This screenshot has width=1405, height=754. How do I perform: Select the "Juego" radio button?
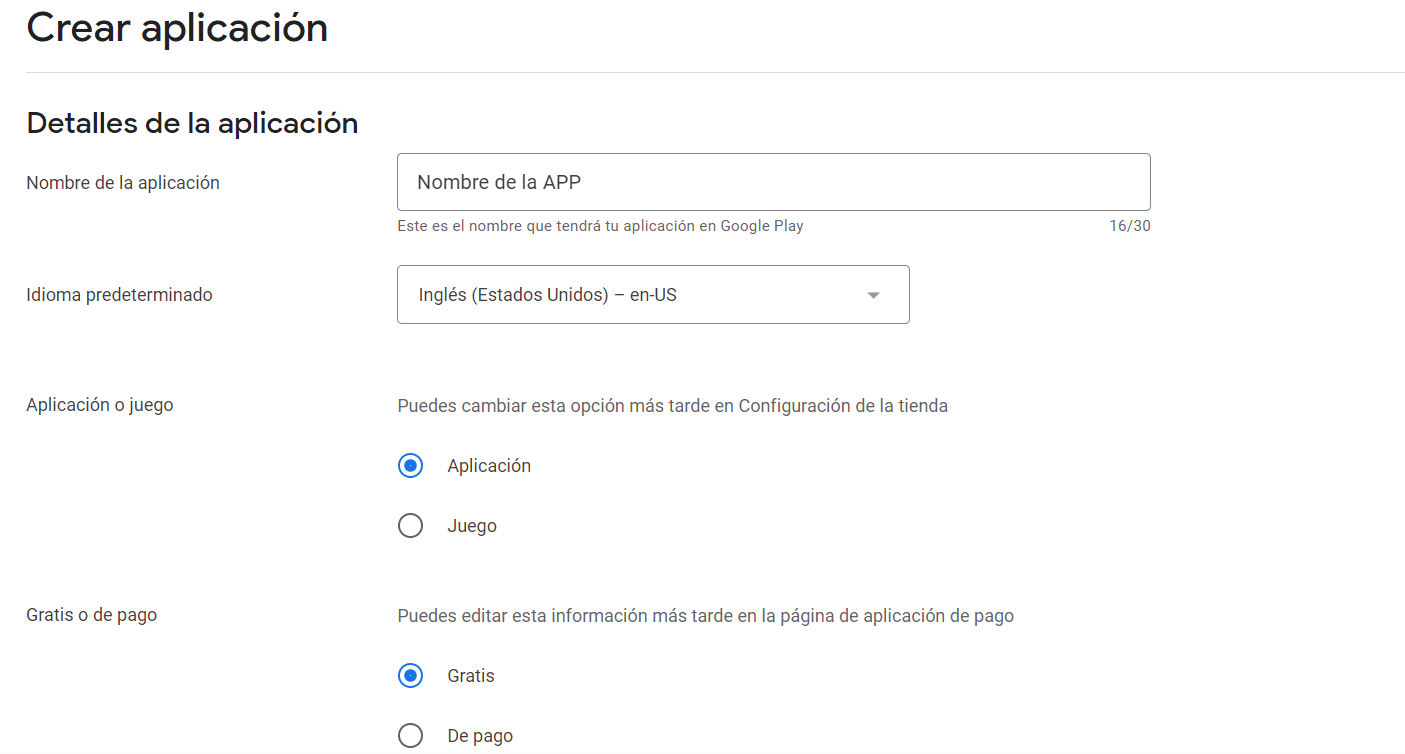410,525
